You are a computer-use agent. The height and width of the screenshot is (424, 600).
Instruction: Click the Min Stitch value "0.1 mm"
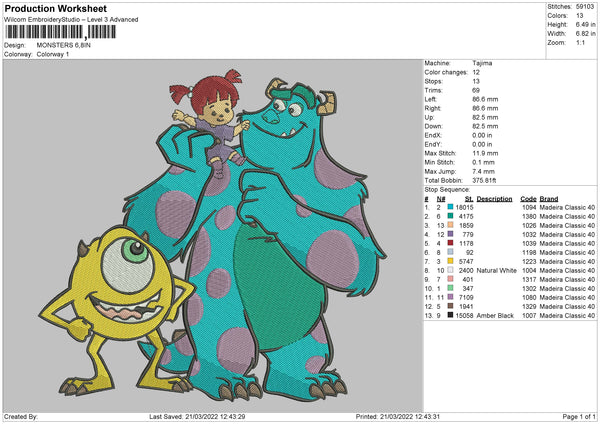(483, 162)
